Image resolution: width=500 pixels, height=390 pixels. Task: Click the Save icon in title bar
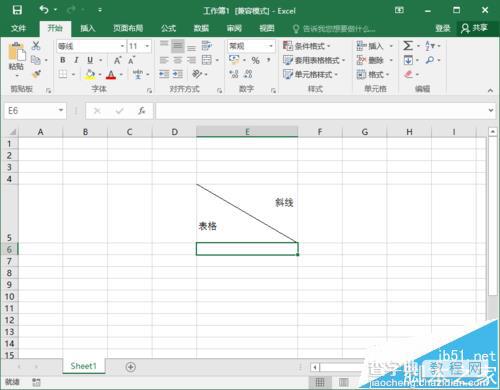(17, 10)
